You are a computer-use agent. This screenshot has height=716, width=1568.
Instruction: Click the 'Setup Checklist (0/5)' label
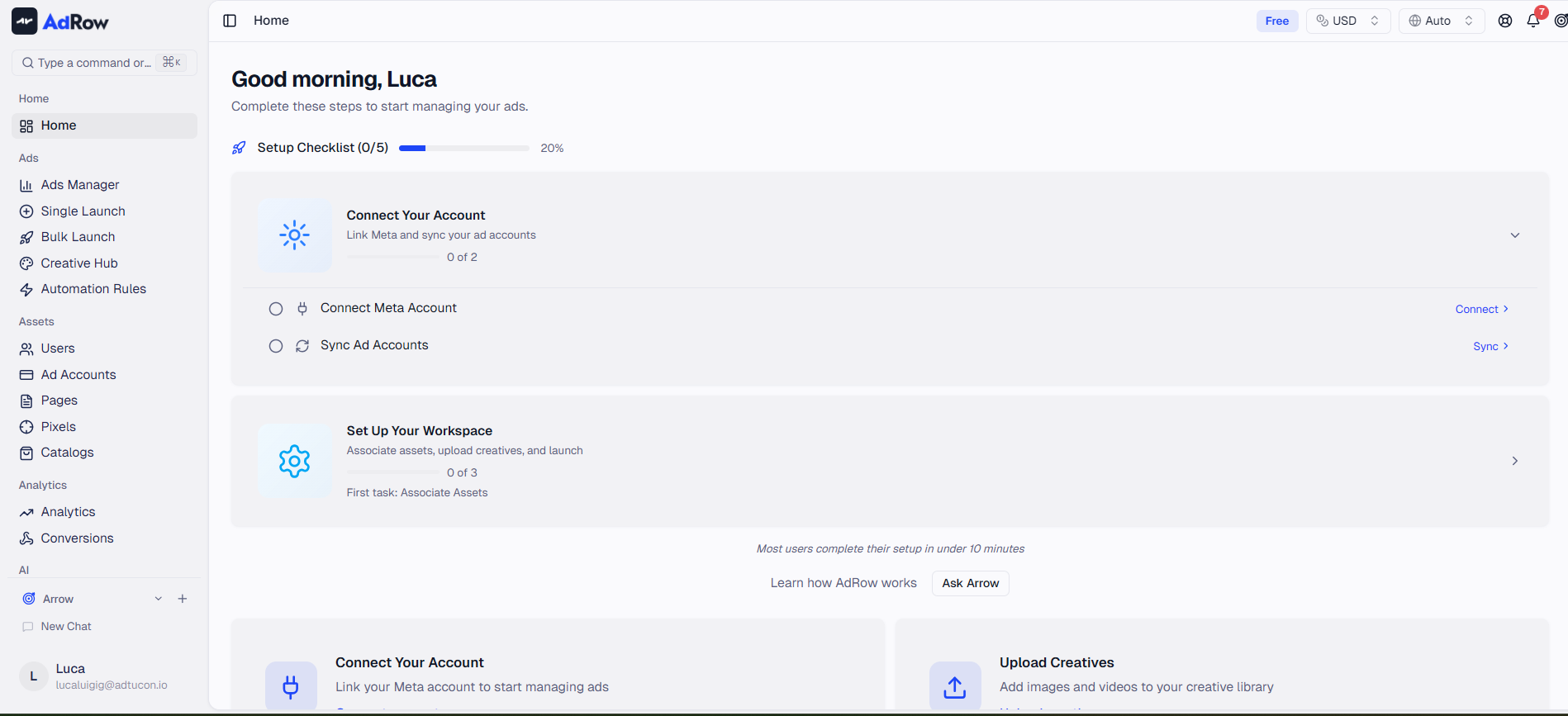click(x=323, y=148)
